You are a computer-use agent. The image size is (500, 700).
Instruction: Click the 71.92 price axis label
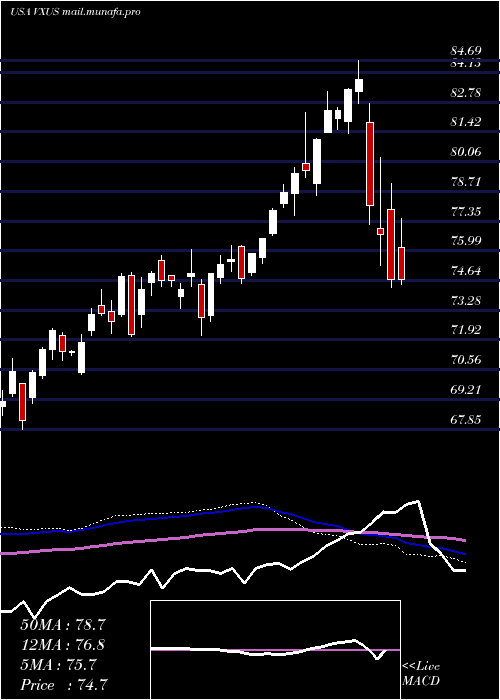coord(466,330)
